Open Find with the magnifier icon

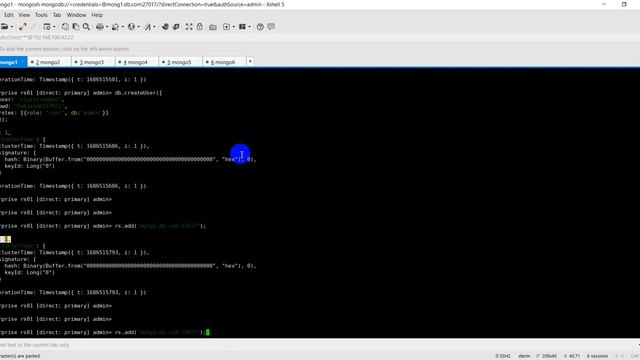tap(86, 27)
